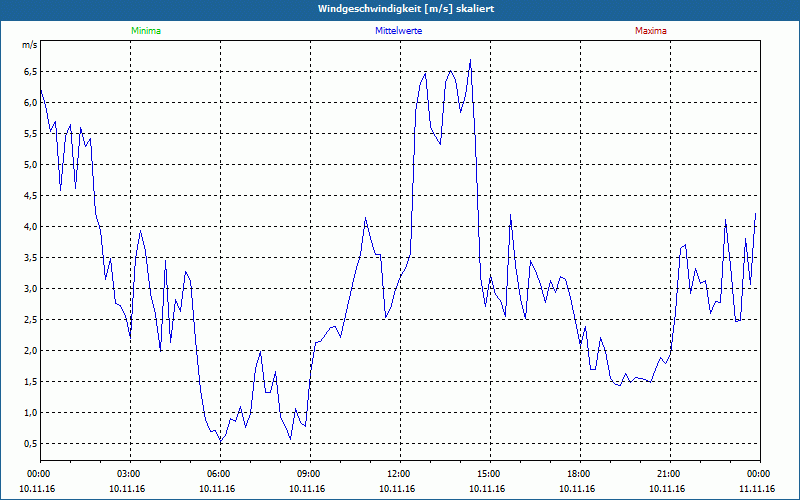
Task: Click the 10.11.16 date under 12:00
Action: tap(397, 489)
